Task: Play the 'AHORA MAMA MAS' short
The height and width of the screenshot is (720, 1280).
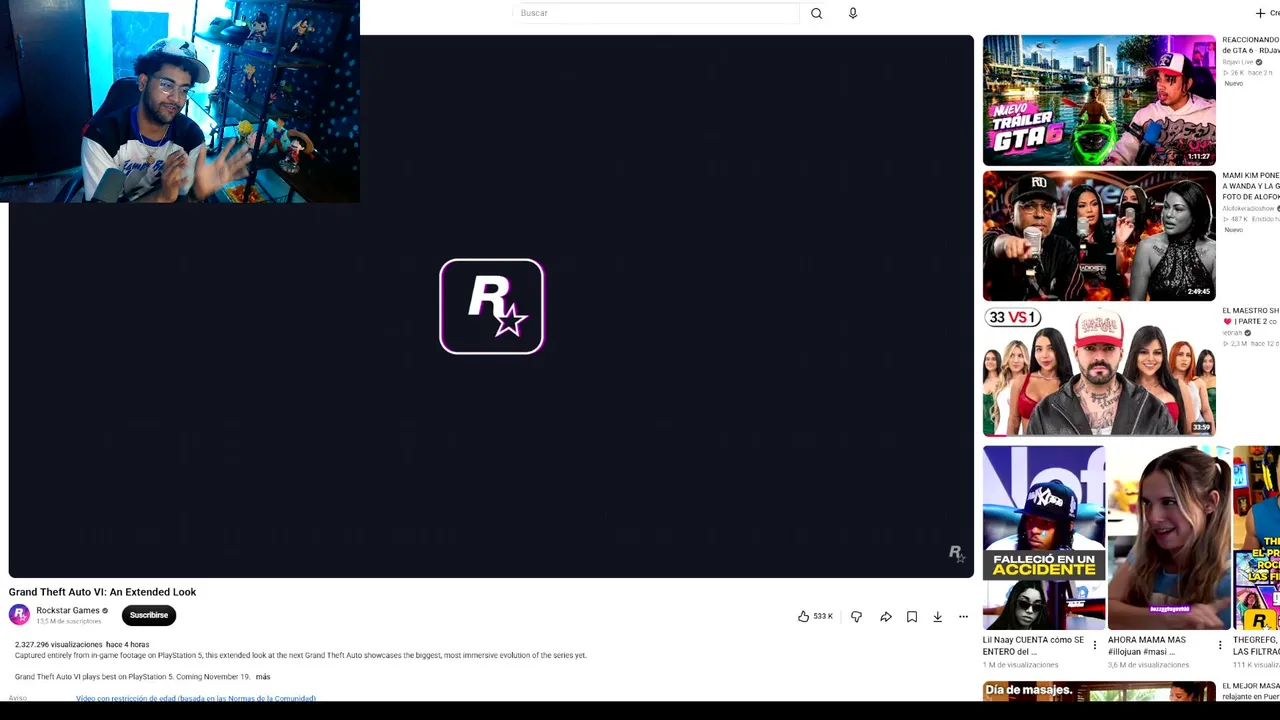Action: point(1169,538)
